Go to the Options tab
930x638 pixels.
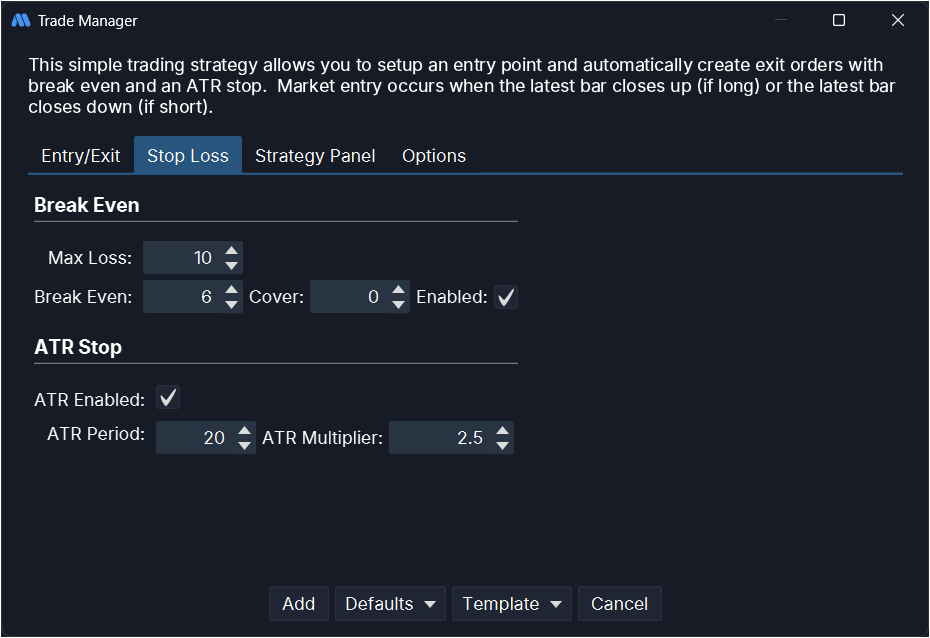(x=434, y=156)
